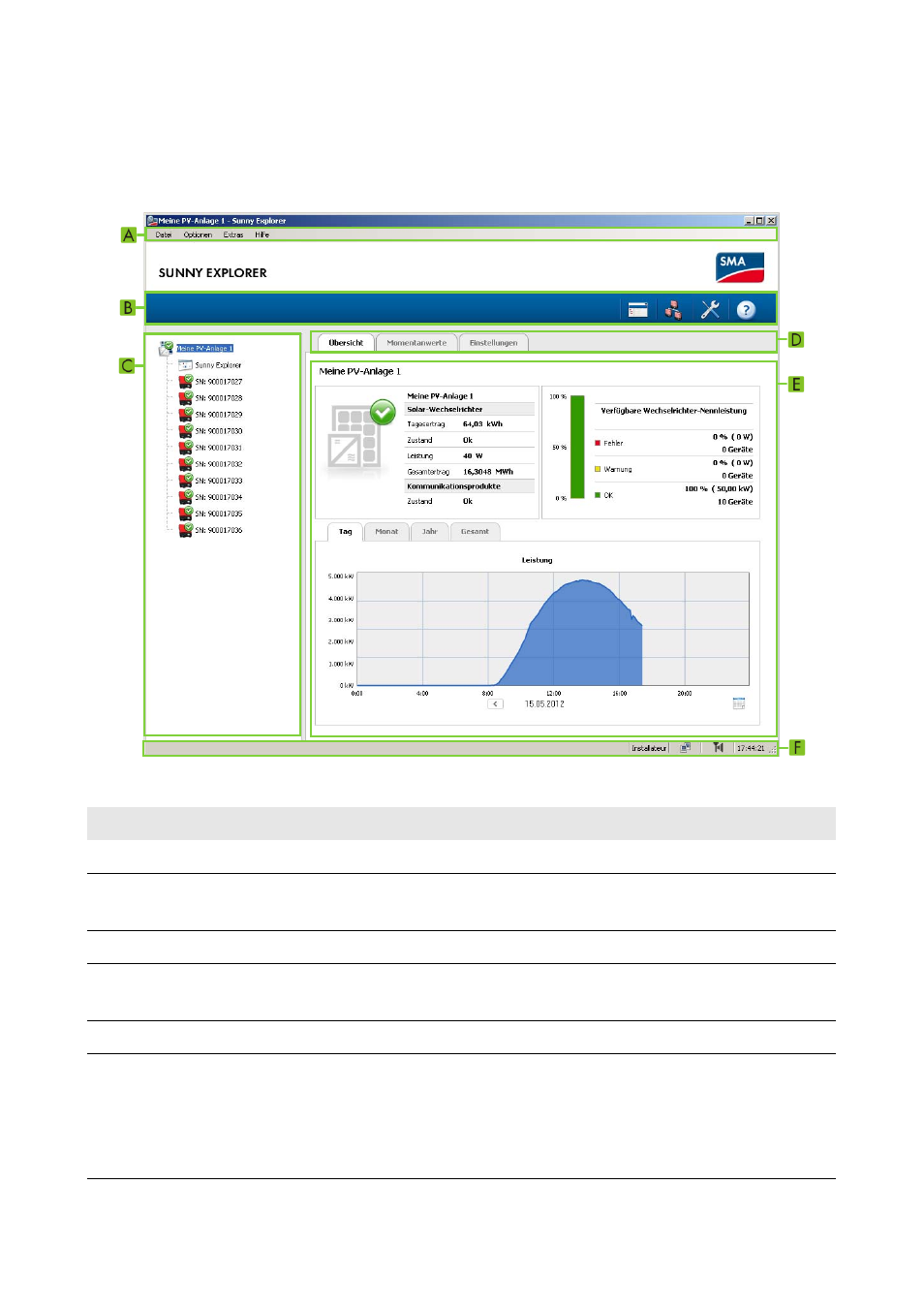Click the signal antenna status bar icon
Viewport: 924px width, 1309px height.
[x=718, y=748]
